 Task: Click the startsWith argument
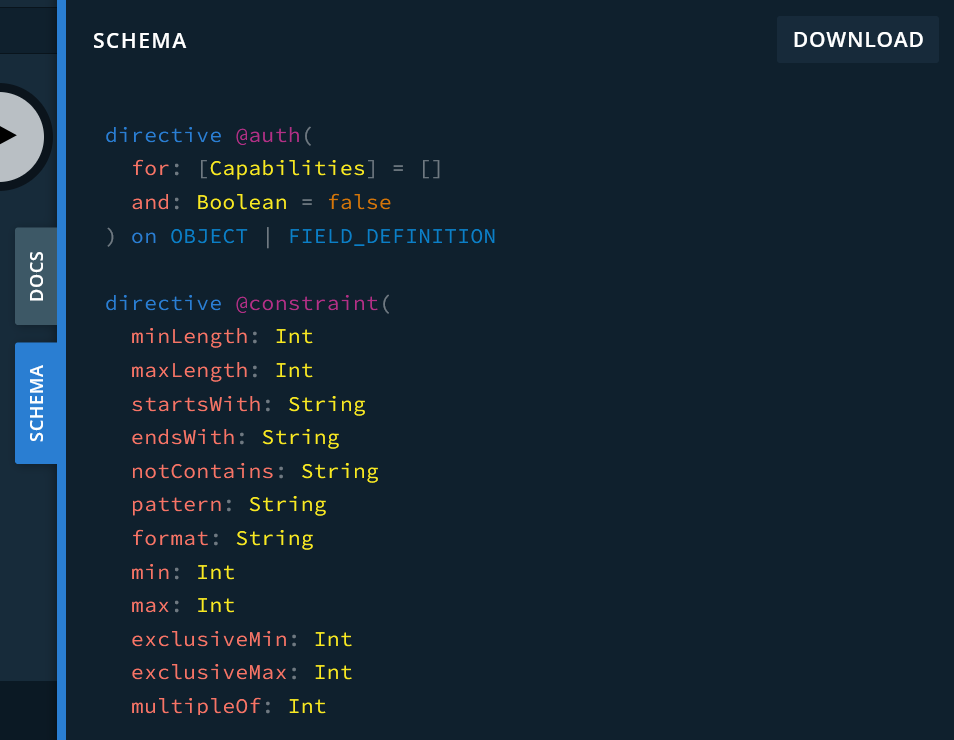pyautogui.click(x=196, y=404)
